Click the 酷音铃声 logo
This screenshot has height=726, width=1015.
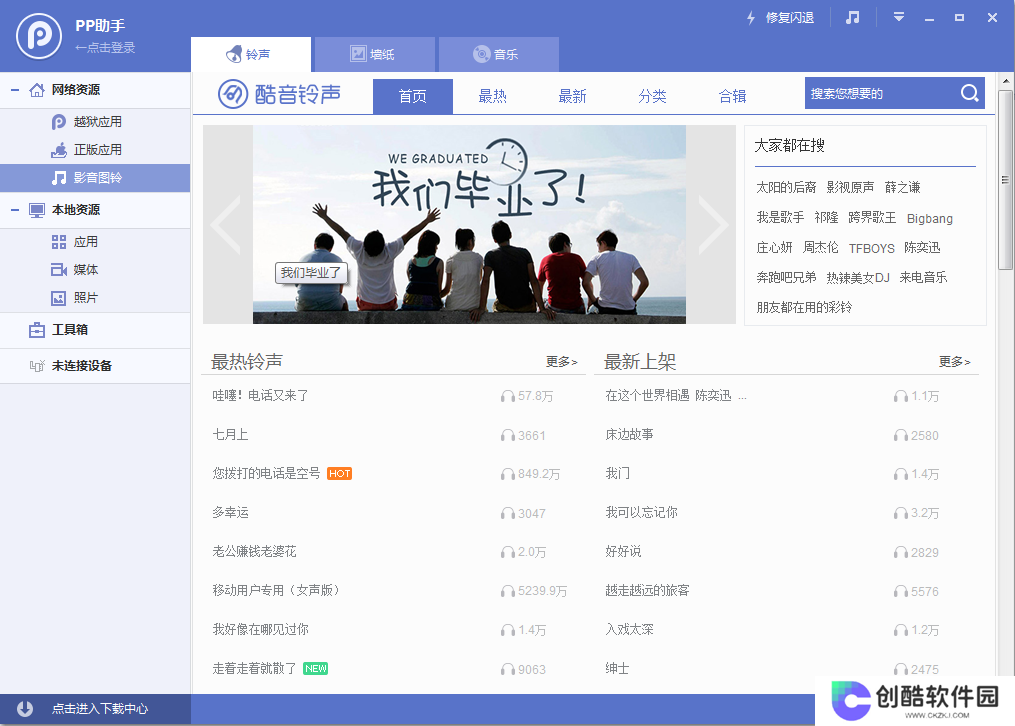[279, 94]
